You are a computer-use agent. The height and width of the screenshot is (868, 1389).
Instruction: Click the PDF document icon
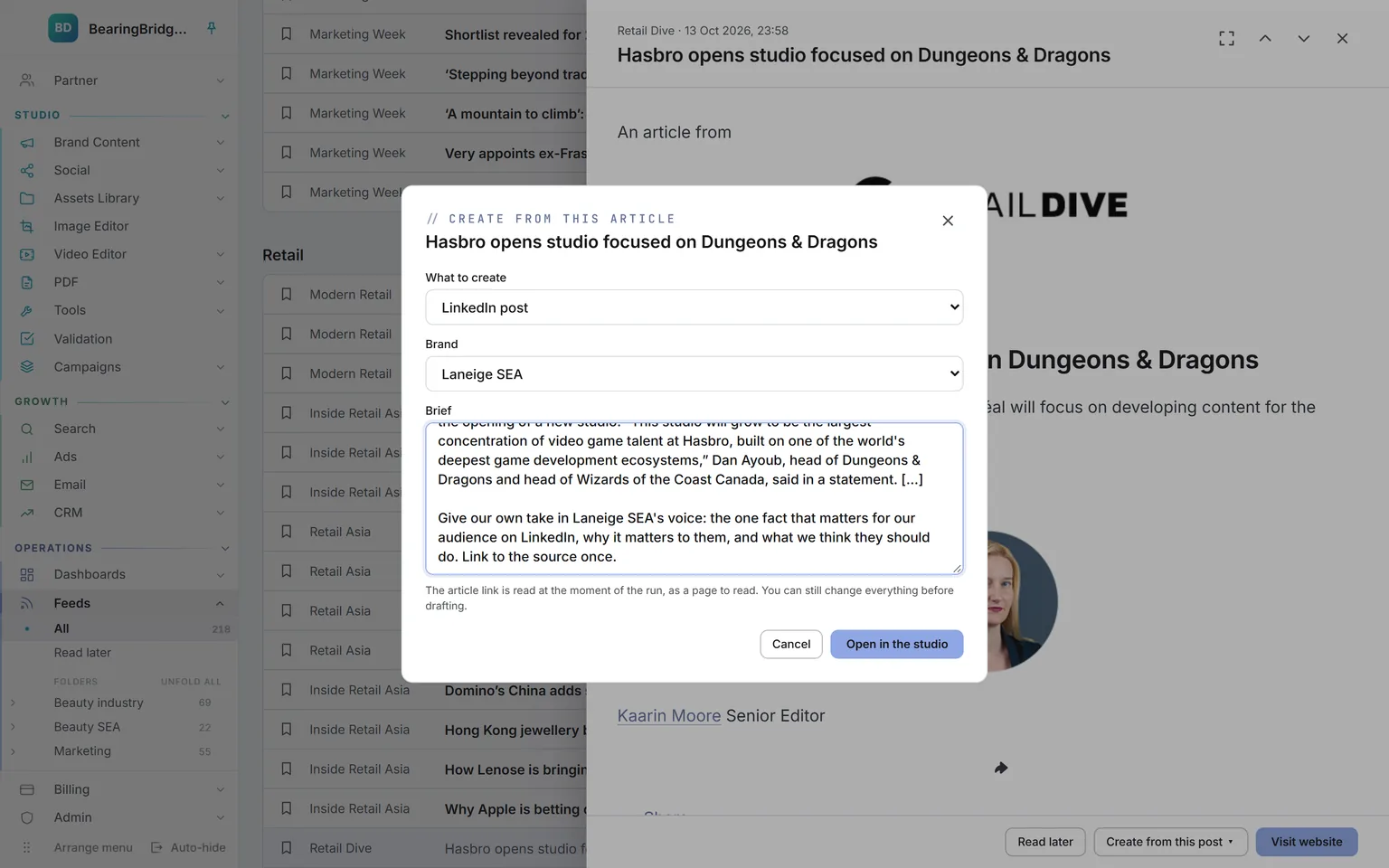click(27, 282)
